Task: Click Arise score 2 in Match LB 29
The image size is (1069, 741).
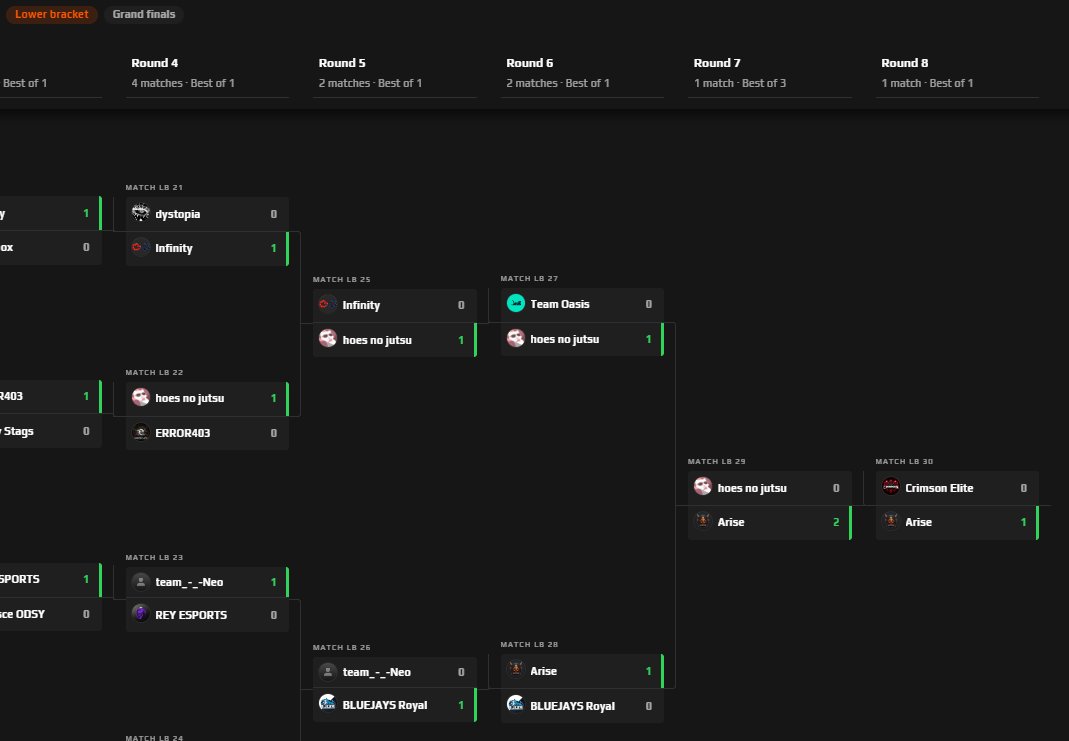Action: [836, 522]
